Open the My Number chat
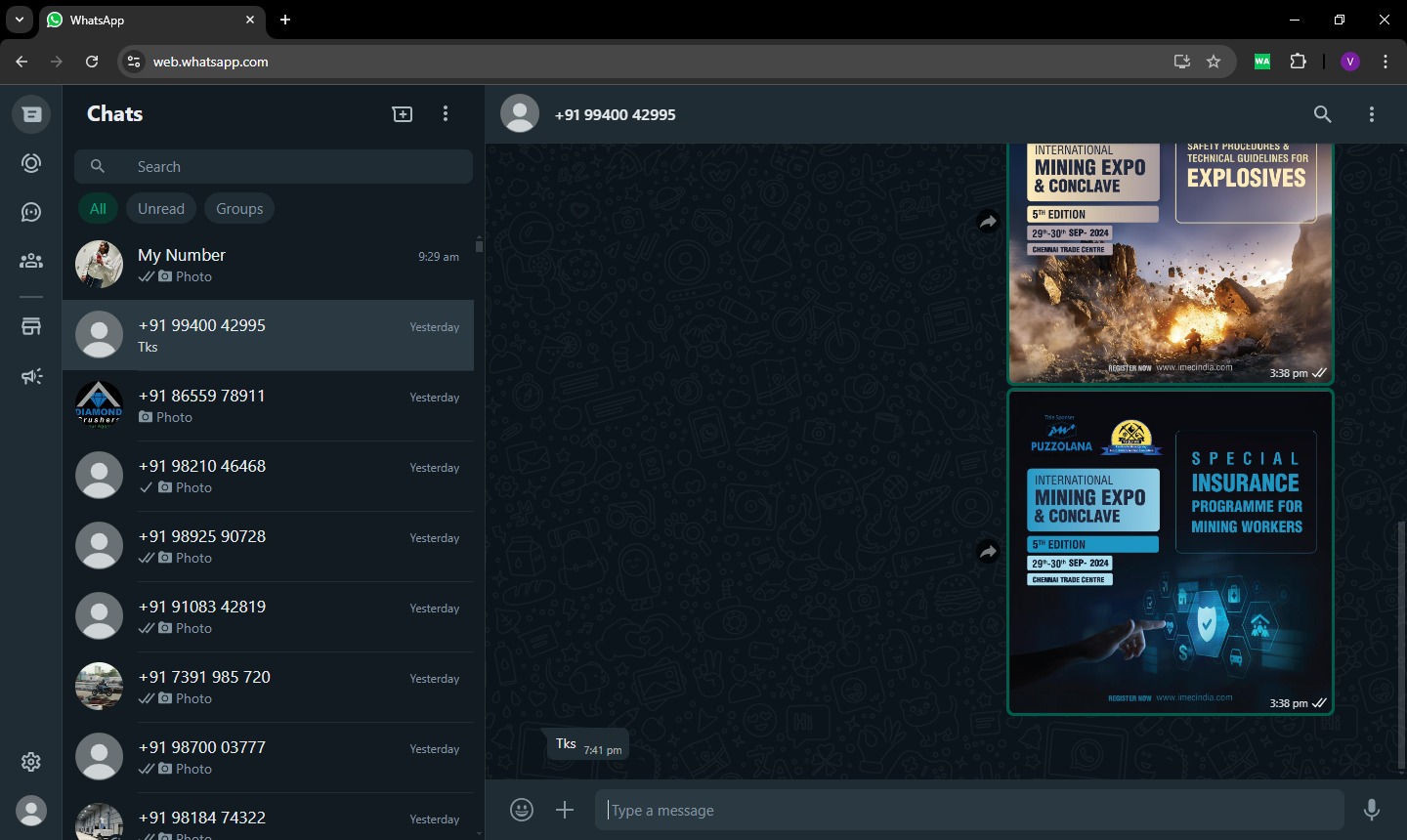Viewport: 1407px width, 840px height. [268, 265]
